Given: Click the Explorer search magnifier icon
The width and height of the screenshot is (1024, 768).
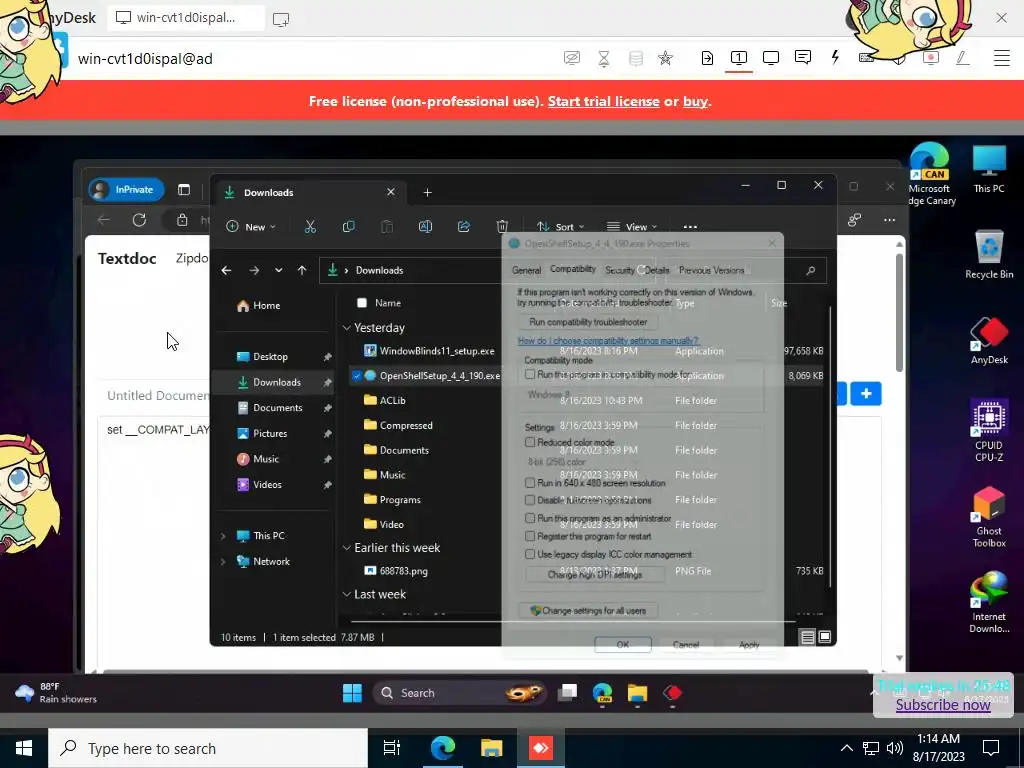Looking at the screenshot, I should (x=810, y=270).
